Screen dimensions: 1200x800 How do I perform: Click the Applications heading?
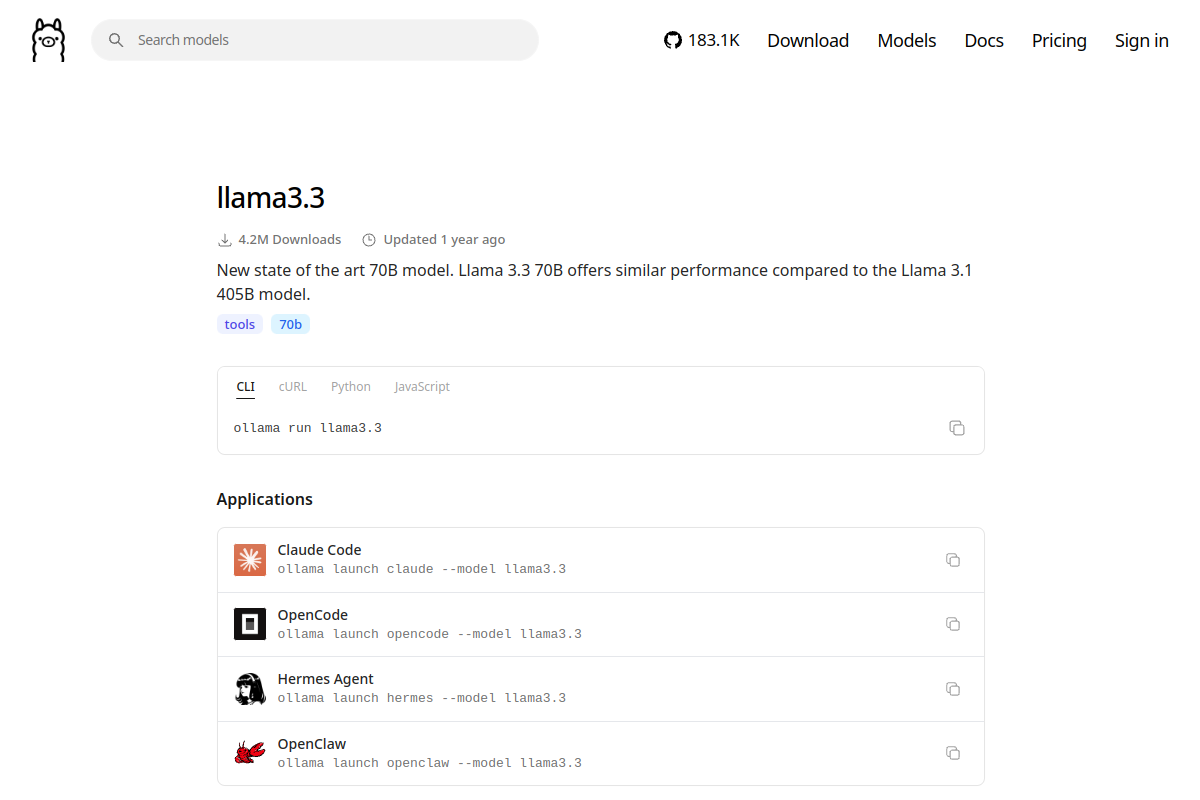265,499
